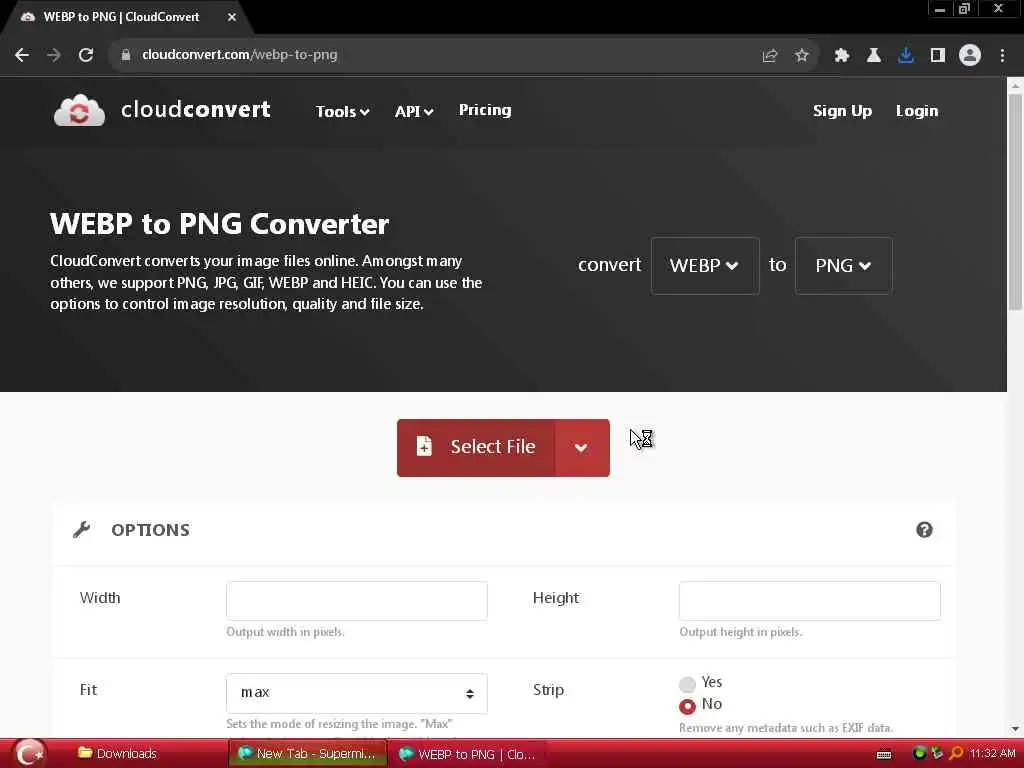Image resolution: width=1024 pixels, height=768 pixels.
Task: Click the Chrome Labs flask icon
Action: [x=873, y=56]
